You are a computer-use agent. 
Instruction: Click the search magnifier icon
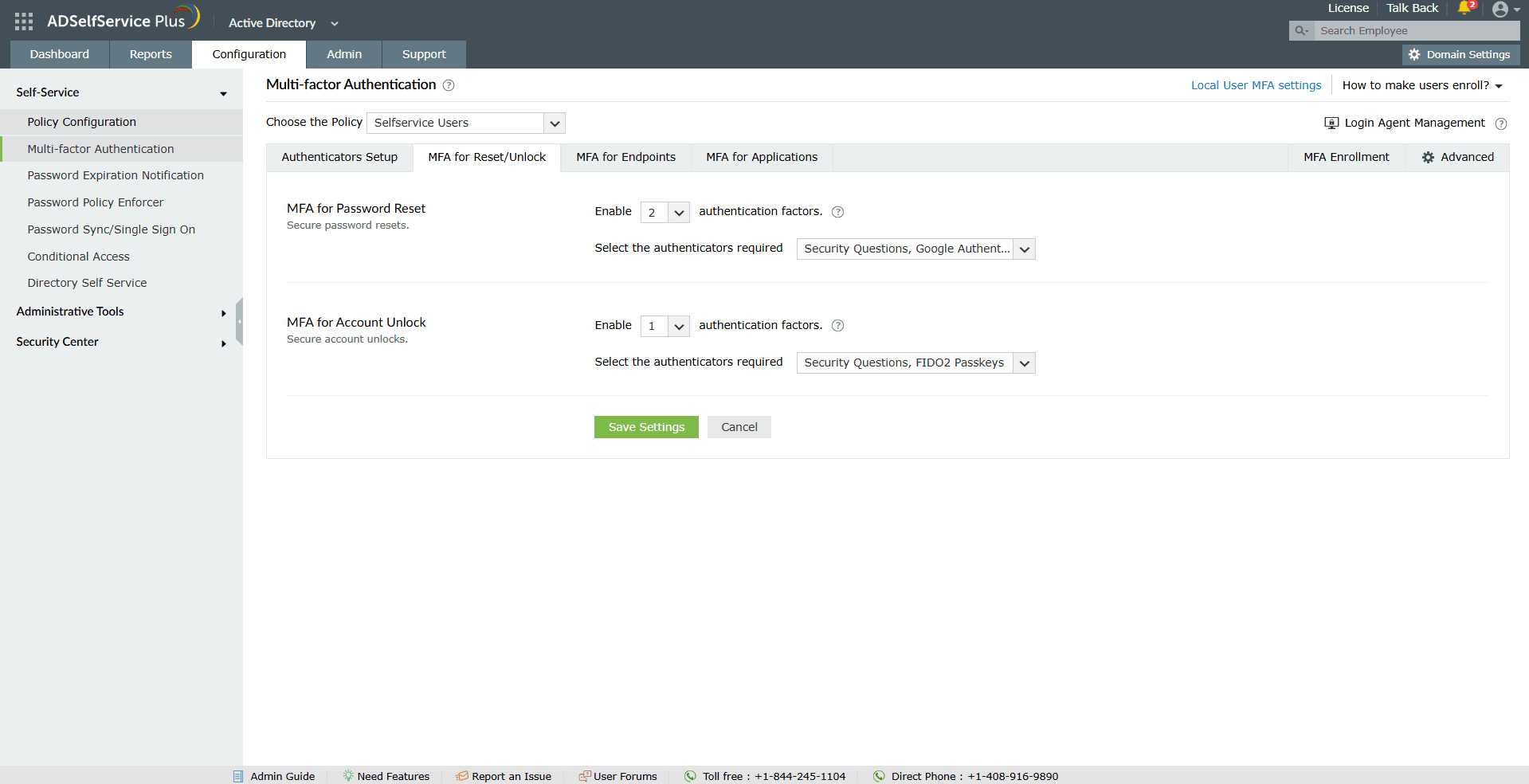point(1301,31)
